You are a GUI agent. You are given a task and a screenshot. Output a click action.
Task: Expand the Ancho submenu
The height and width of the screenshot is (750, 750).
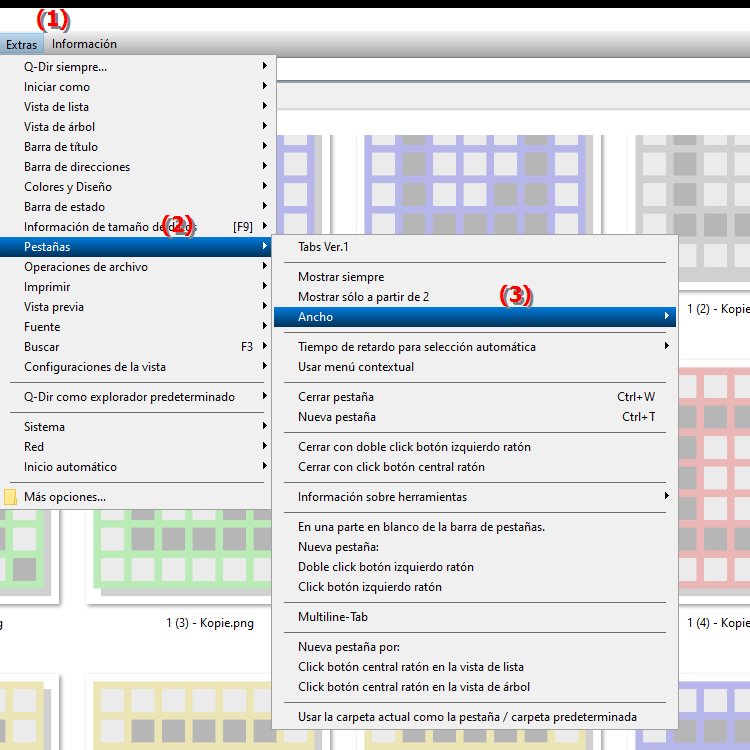[x=474, y=317]
